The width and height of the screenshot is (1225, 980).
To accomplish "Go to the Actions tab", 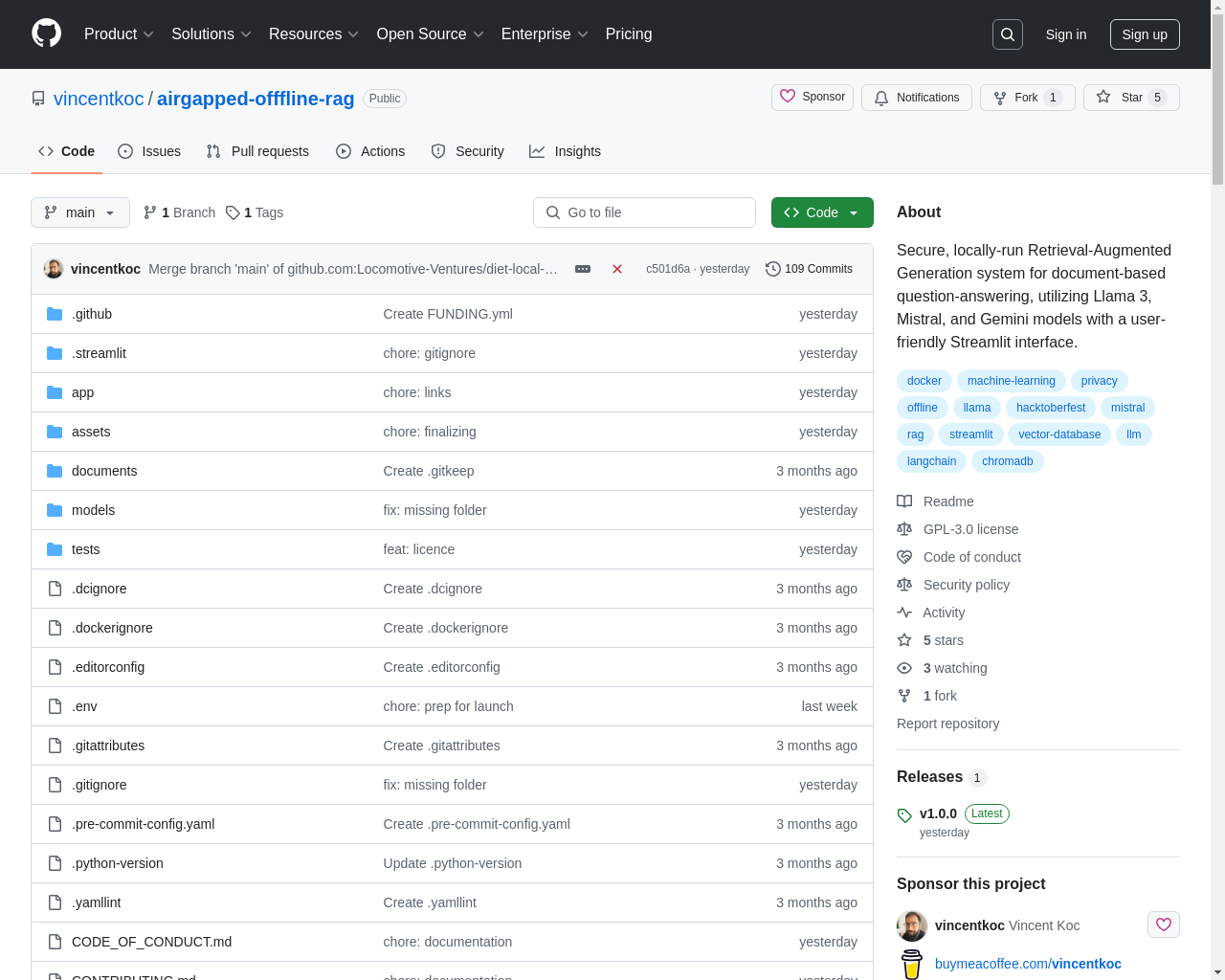I will (370, 151).
